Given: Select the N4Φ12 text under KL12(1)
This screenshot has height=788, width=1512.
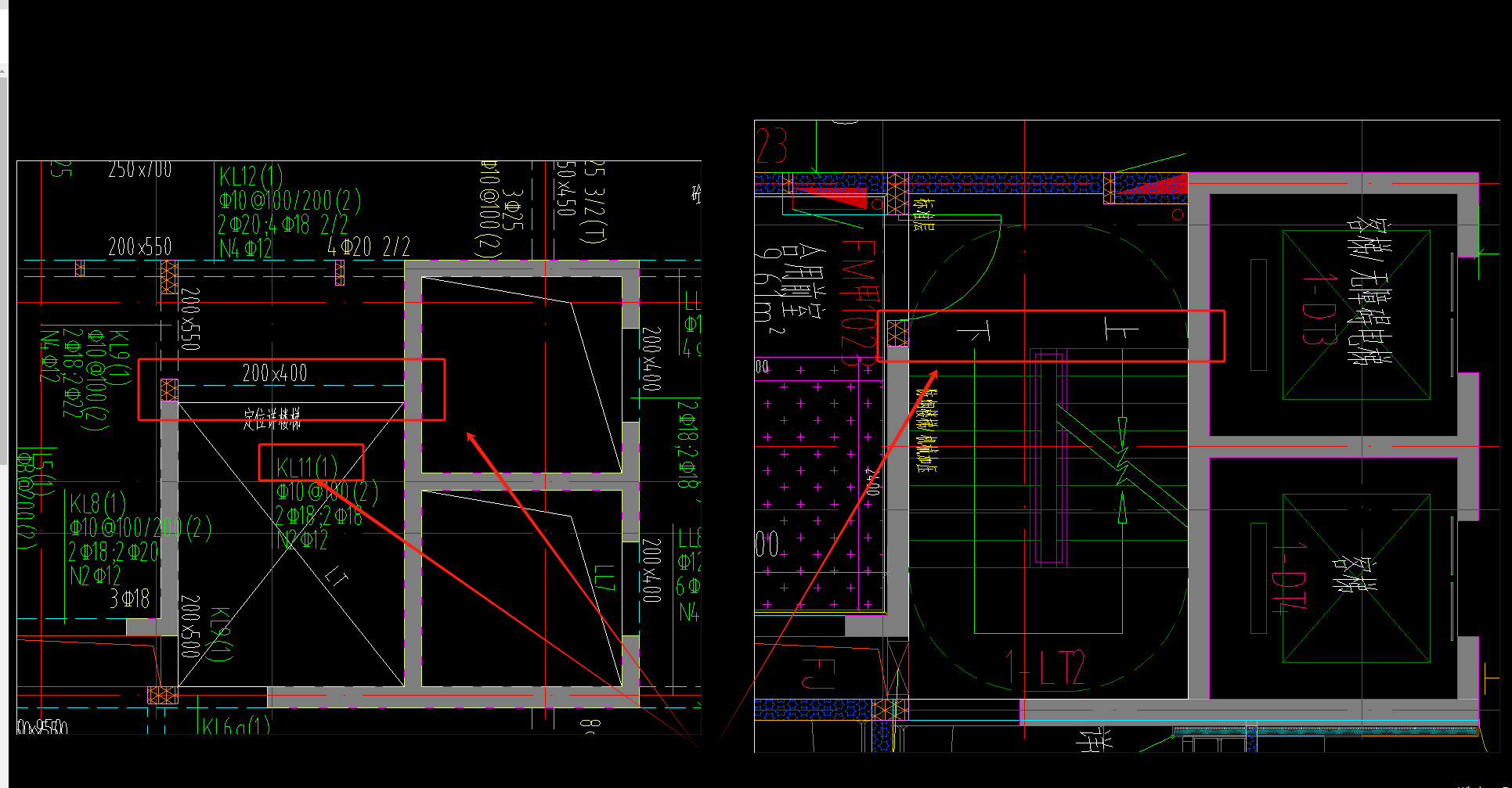Looking at the screenshot, I should pos(246,249).
